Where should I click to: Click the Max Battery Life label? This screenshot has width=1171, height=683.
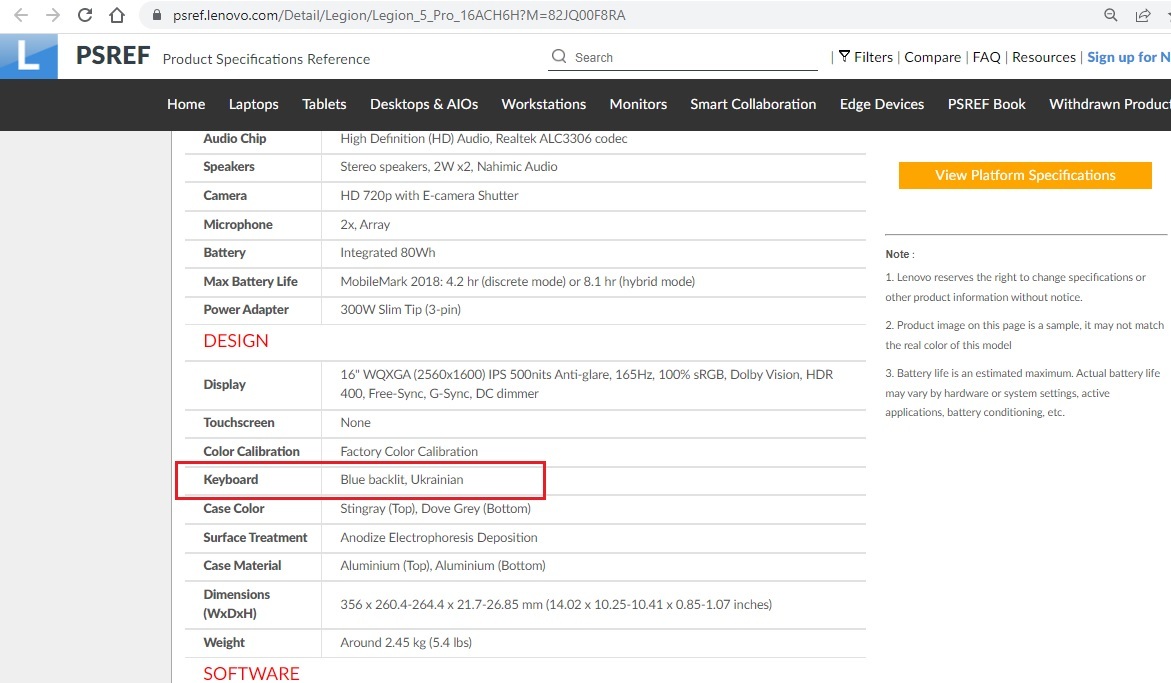point(250,281)
